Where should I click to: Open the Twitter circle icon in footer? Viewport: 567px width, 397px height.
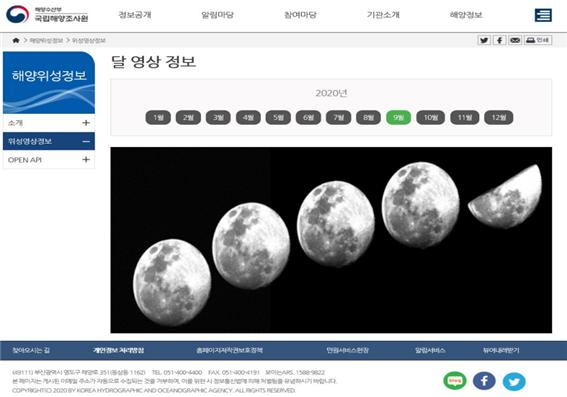pyautogui.click(x=514, y=381)
